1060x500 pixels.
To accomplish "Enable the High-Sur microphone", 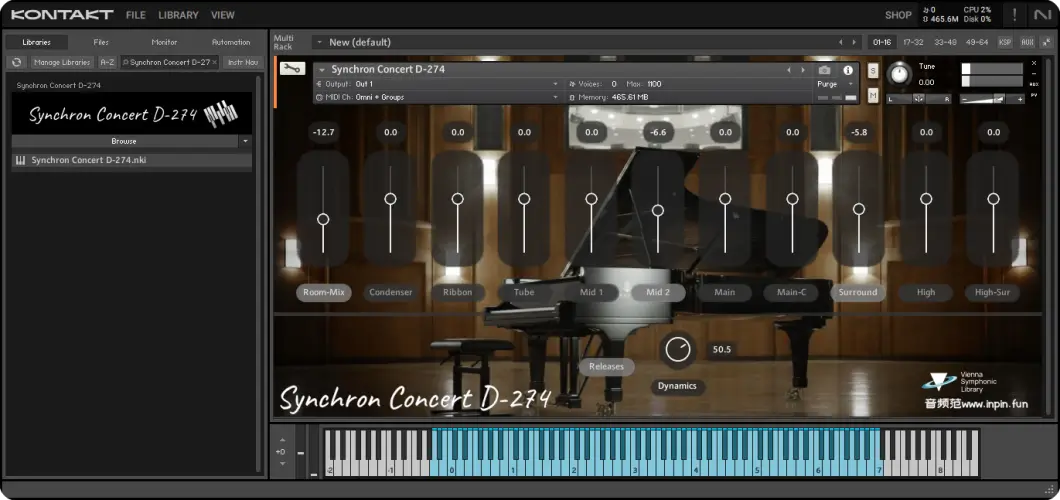I will point(993,293).
